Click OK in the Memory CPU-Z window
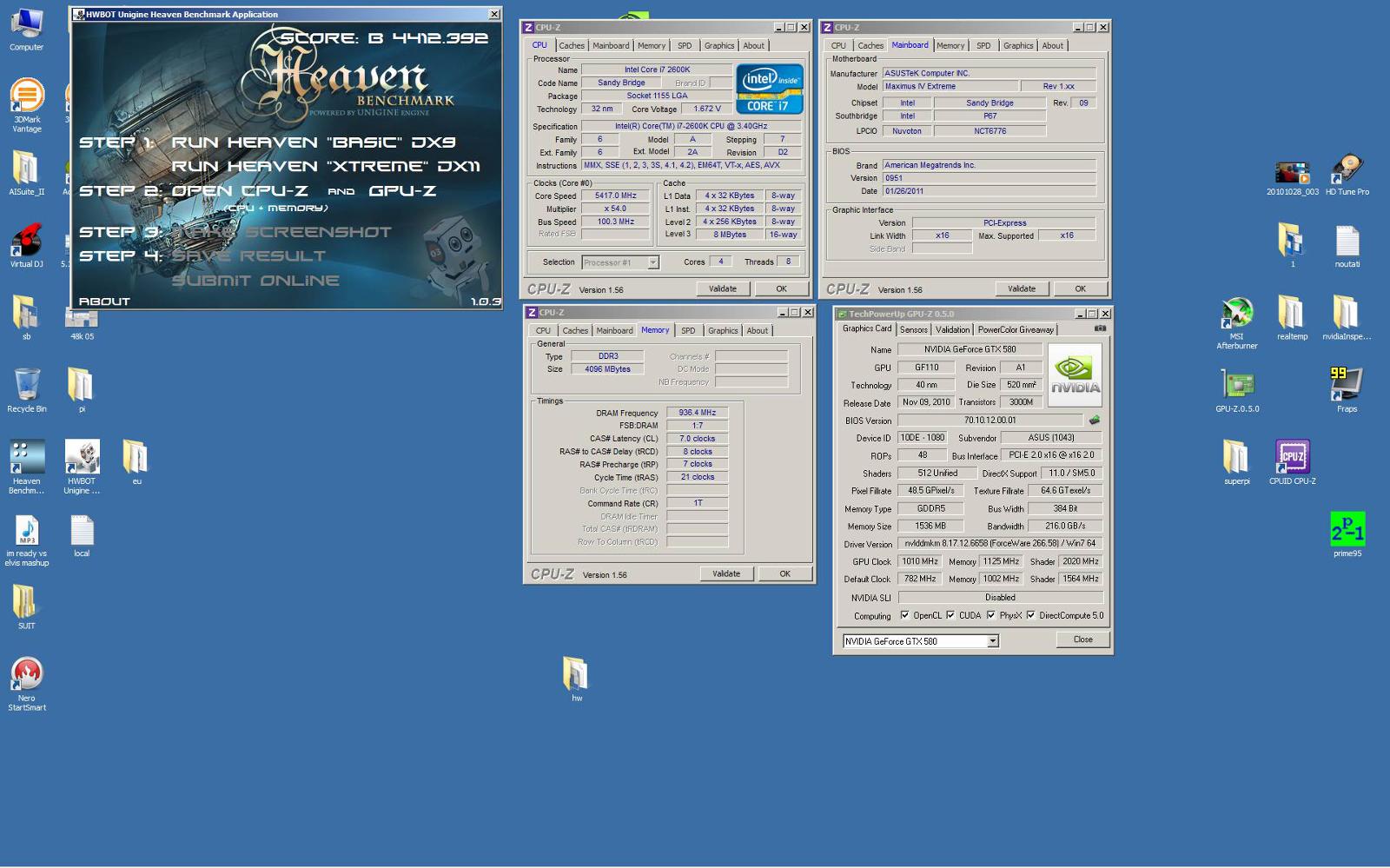This screenshot has height=868, width=1390. (784, 574)
